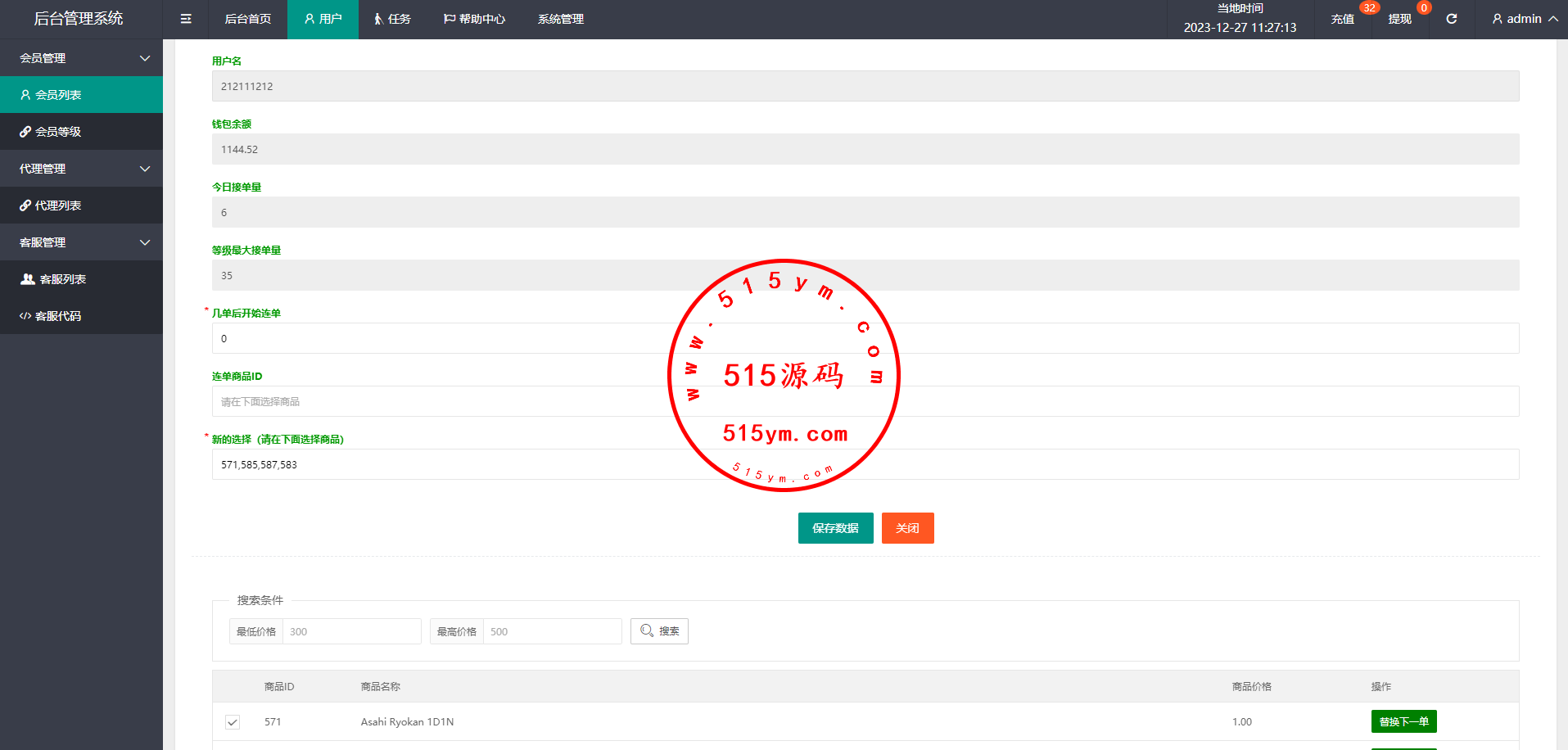Toggle the checkbox for product 571

point(233,722)
